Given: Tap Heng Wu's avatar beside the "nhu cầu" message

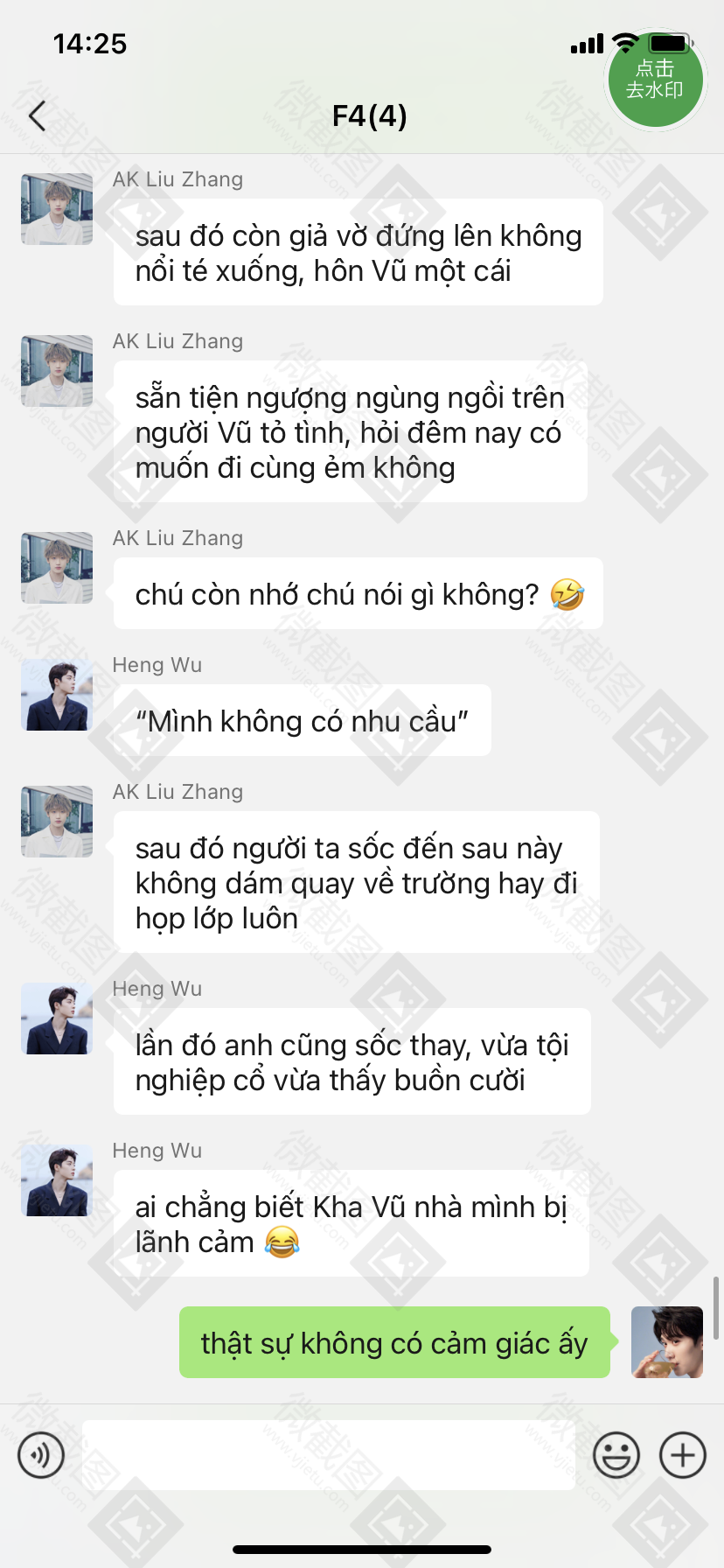Looking at the screenshot, I should pyautogui.click(x=57, y=695).
